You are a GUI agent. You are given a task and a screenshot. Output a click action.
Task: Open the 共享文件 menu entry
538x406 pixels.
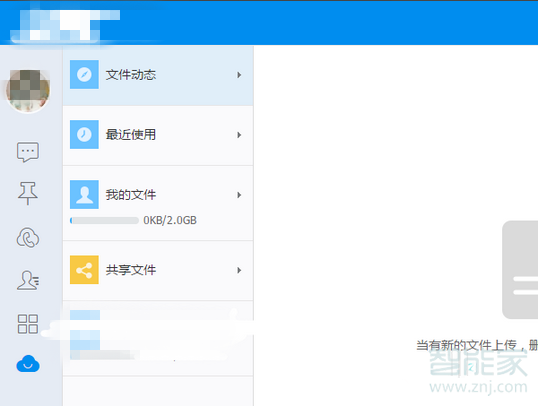pos(158,270)
